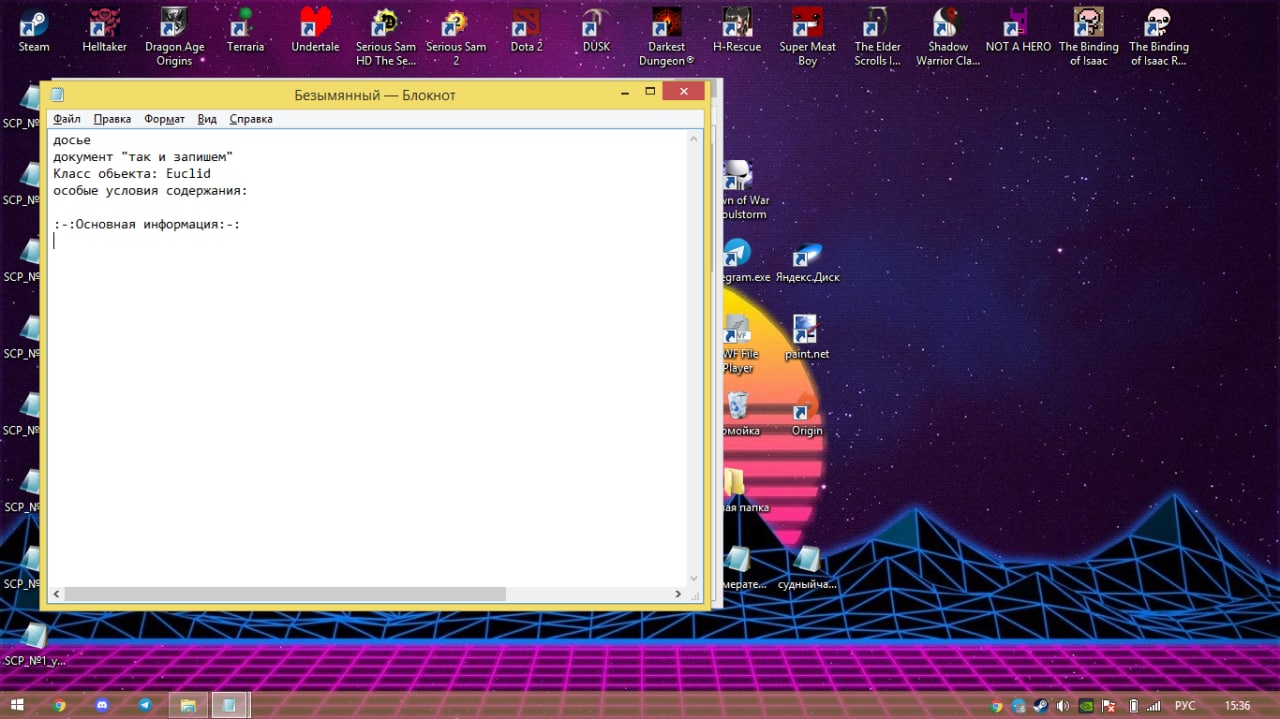Select the DUSK desktop icon
Image resolution: width=1280 pixels, height=719 pixels.
[x=596, y=30]
